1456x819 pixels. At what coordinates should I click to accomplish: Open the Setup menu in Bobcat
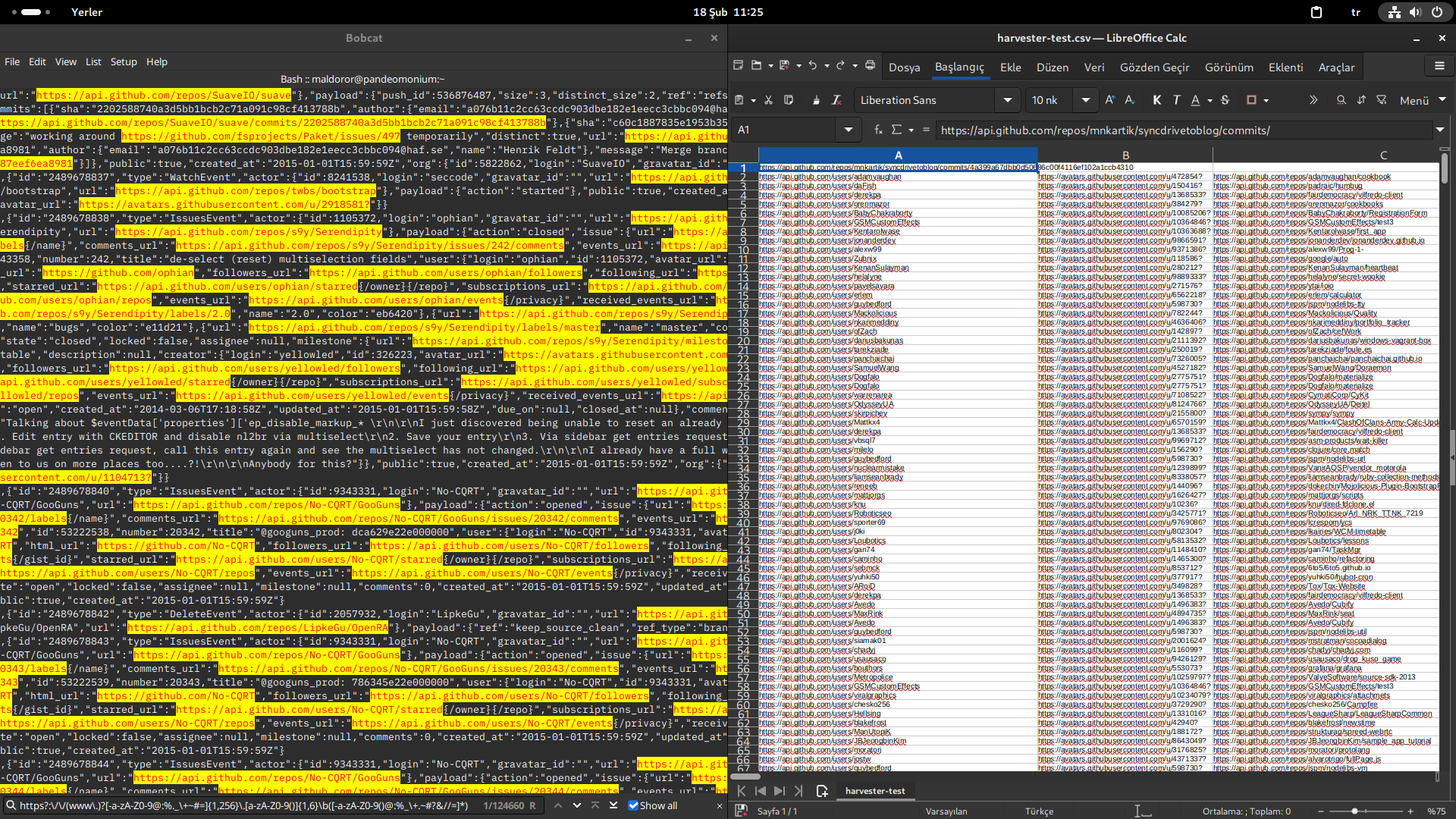[124, 61]
